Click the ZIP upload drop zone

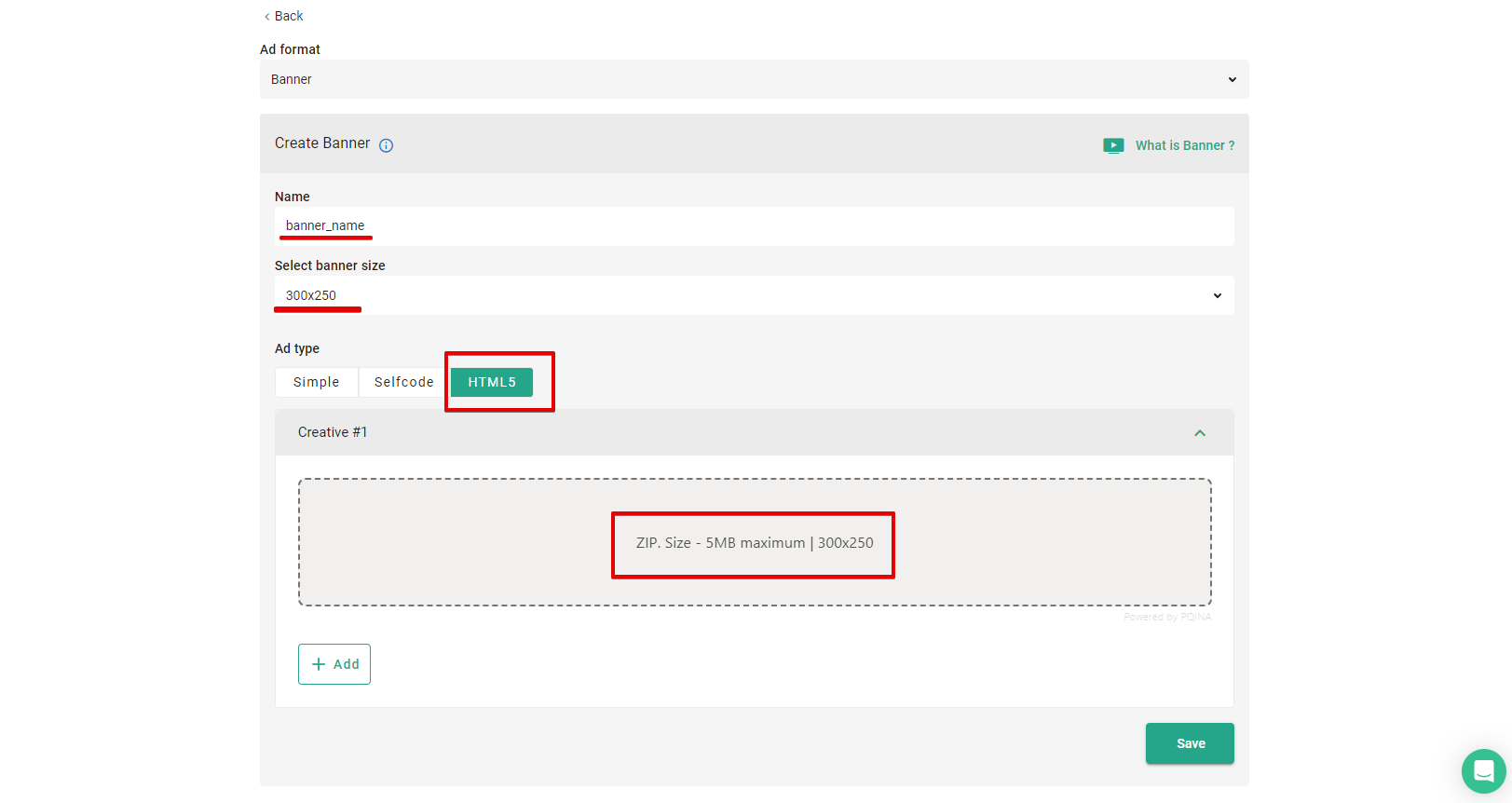coord(754,542)
